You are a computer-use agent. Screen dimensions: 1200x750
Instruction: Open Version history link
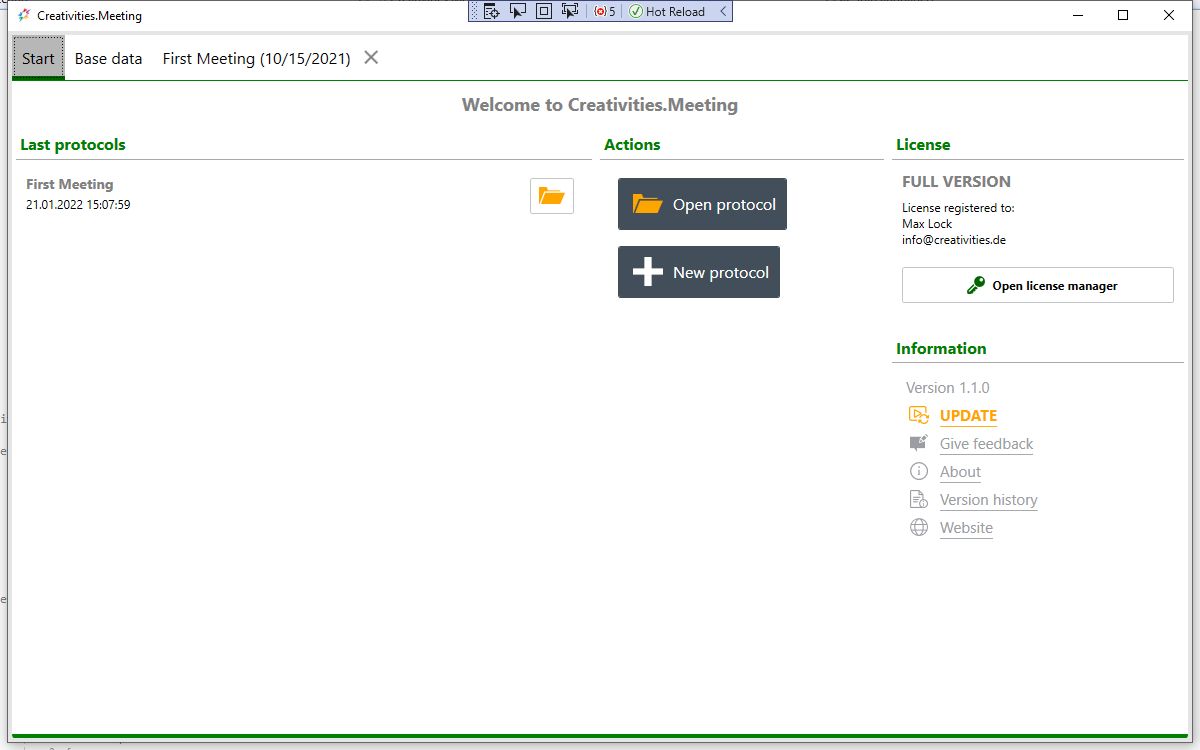989,500
